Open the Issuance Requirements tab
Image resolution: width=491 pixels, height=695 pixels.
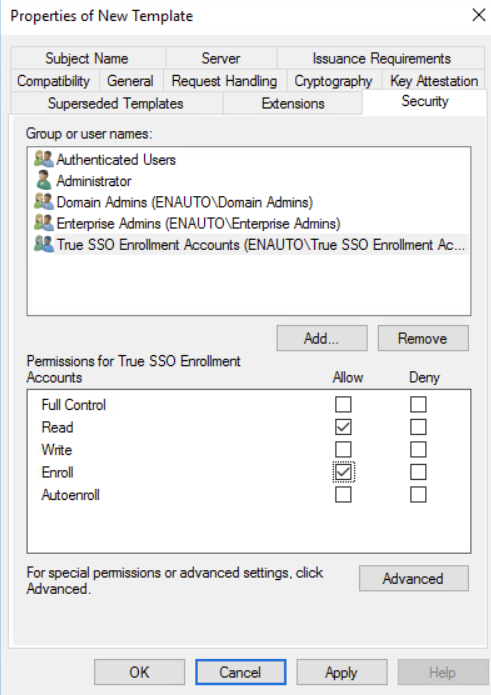click(381, 58)
